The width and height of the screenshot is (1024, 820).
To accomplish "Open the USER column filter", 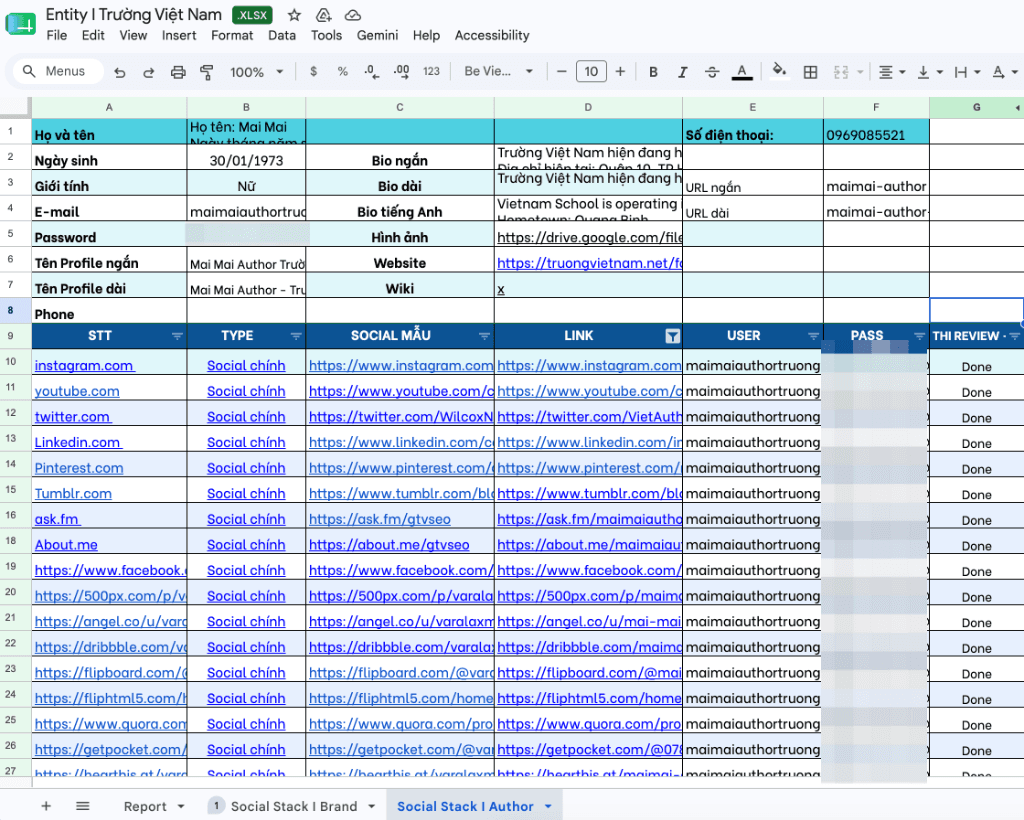I will point(813,336).
